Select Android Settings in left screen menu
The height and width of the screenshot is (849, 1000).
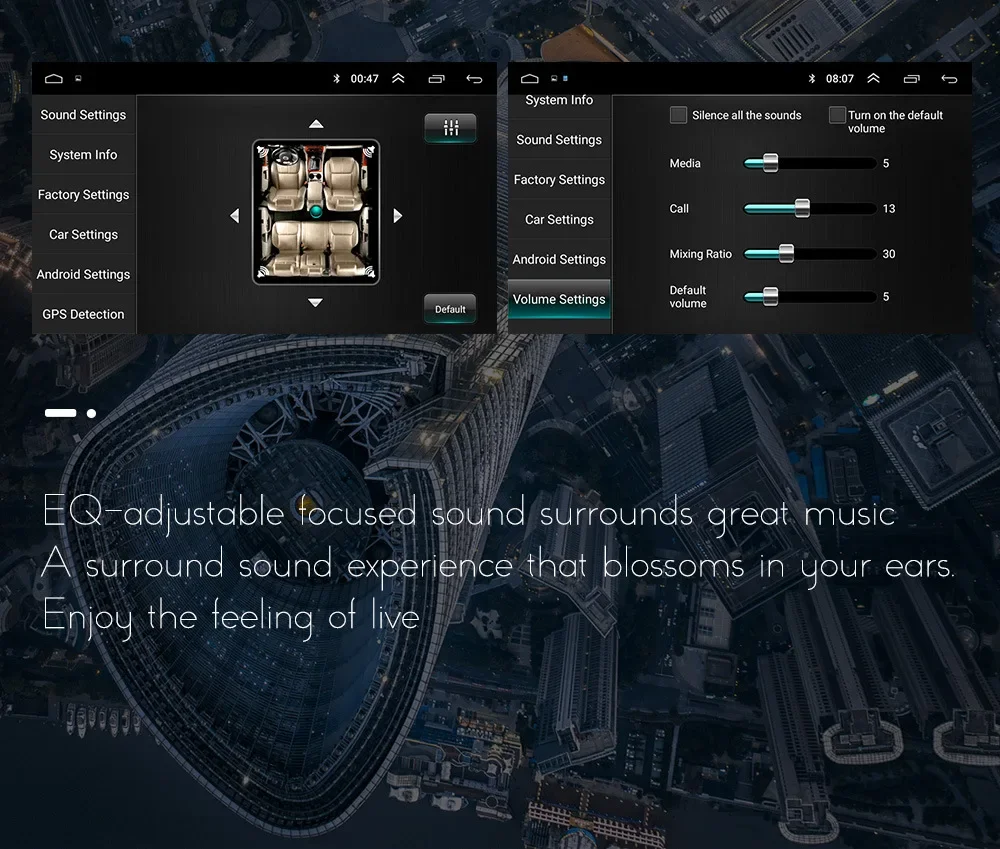click(84, 274)
